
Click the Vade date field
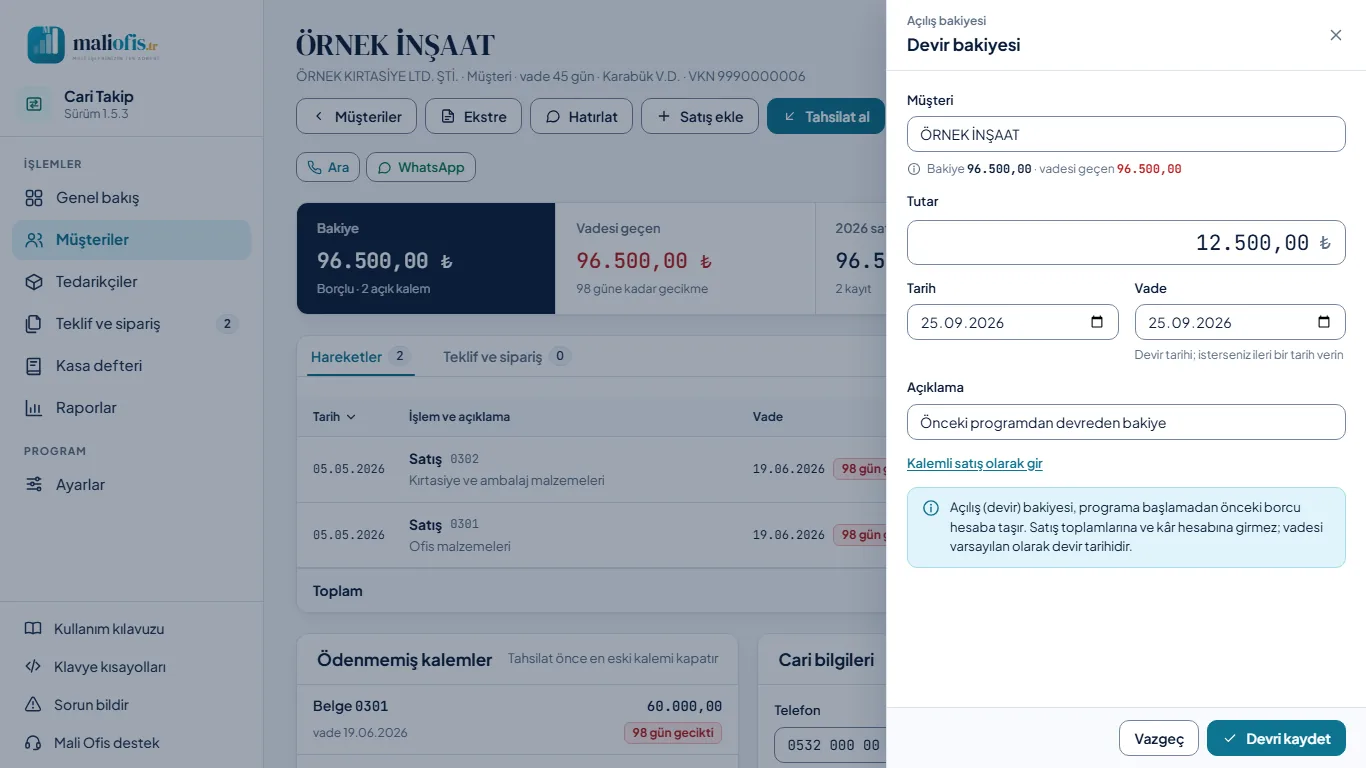(1240, 322)
